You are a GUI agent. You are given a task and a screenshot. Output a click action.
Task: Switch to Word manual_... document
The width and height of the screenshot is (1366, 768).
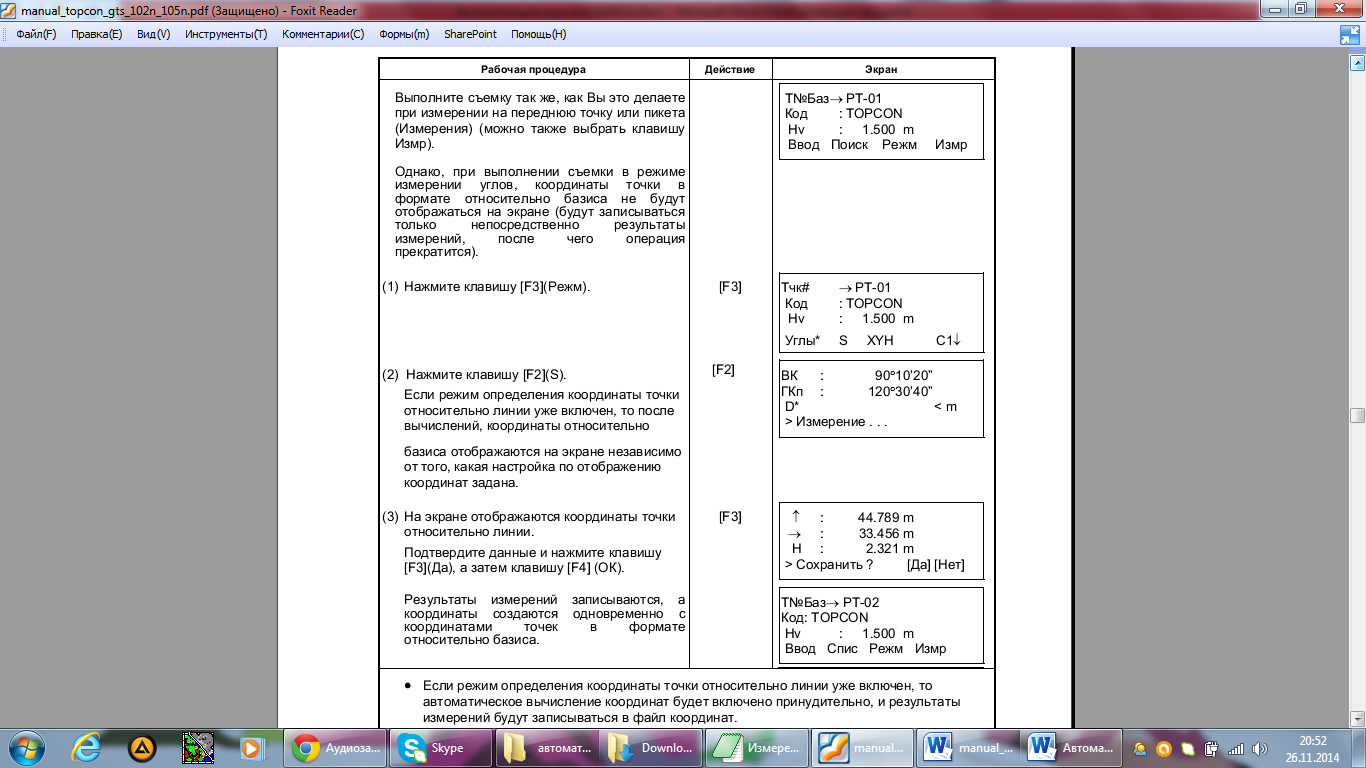click(966, 747)
